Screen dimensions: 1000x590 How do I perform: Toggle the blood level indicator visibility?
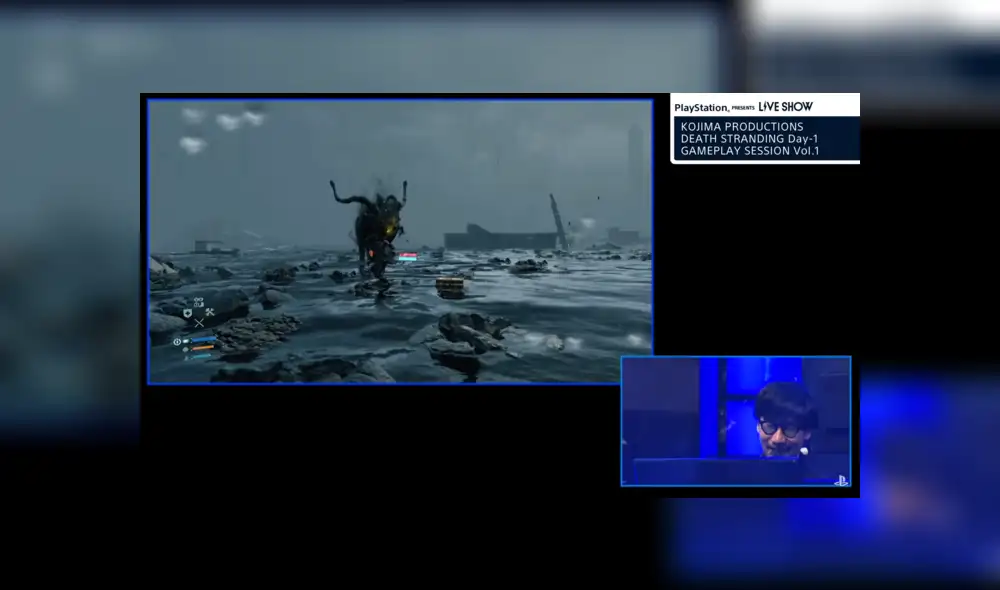point(202,348)
